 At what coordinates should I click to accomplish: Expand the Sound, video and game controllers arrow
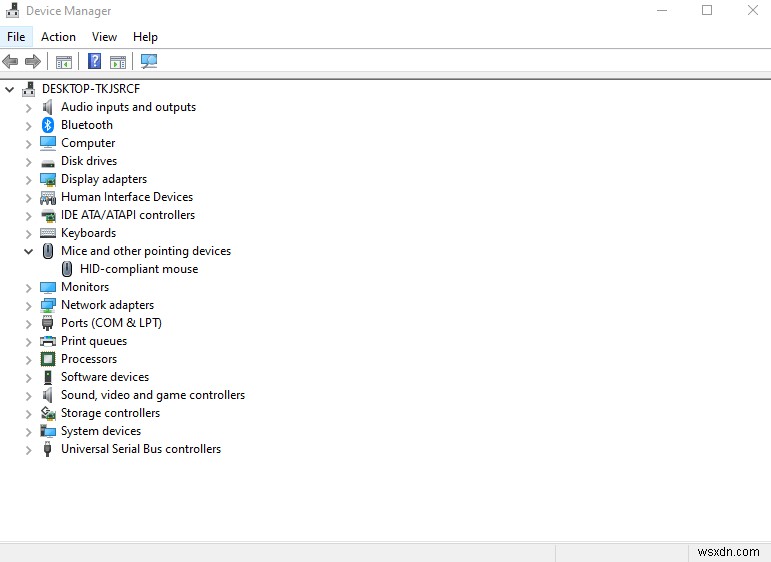(x=29, y=396)
